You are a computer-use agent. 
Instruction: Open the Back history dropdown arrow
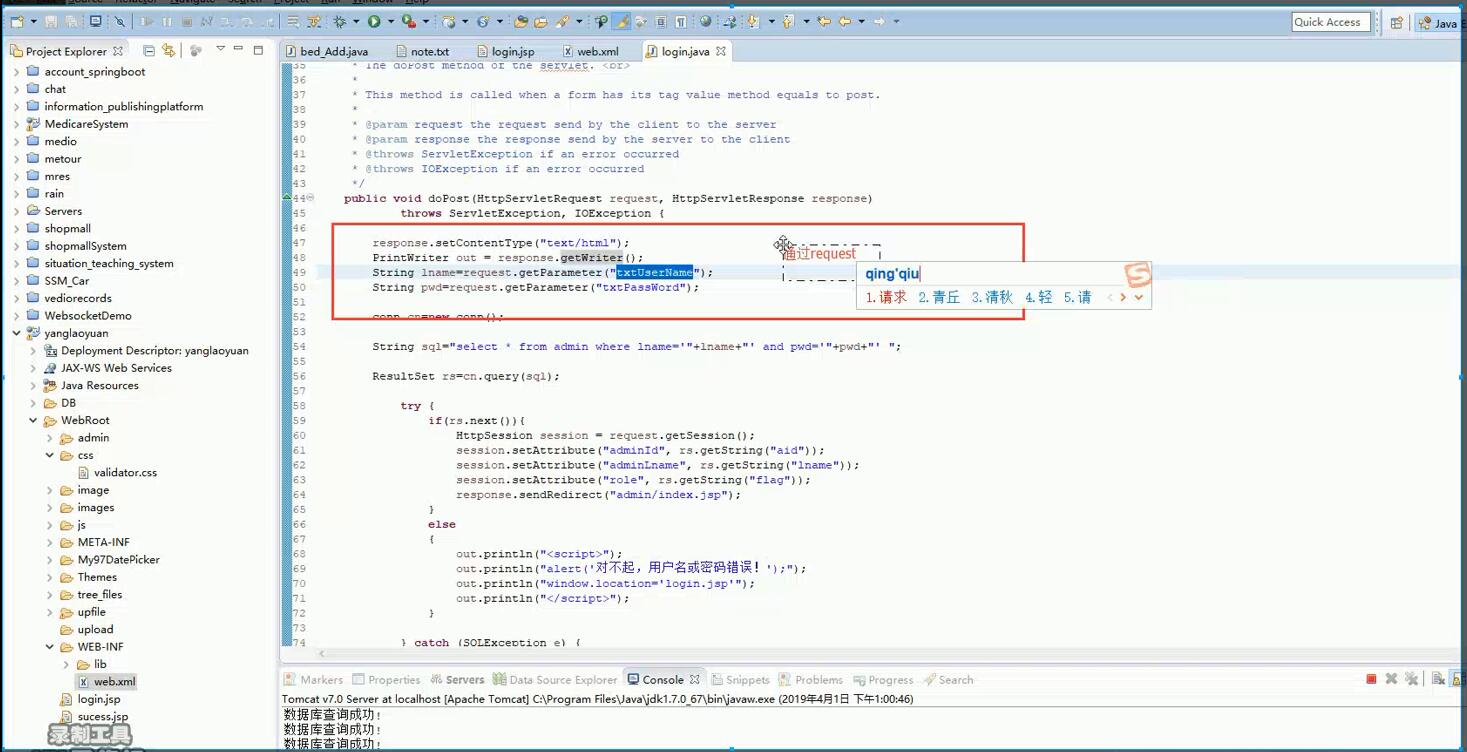(x=862, y=21)
